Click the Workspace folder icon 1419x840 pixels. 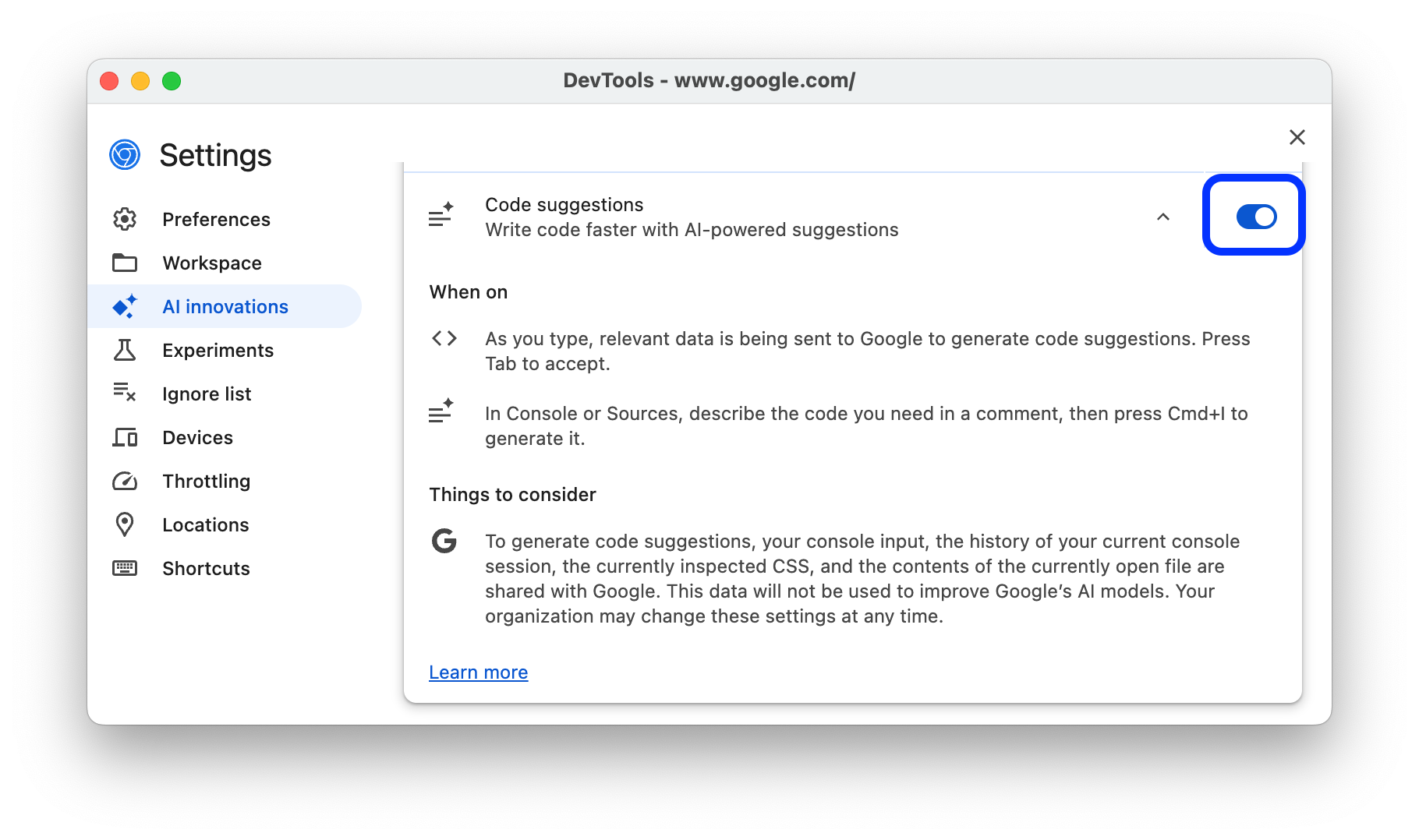[126, 263]
